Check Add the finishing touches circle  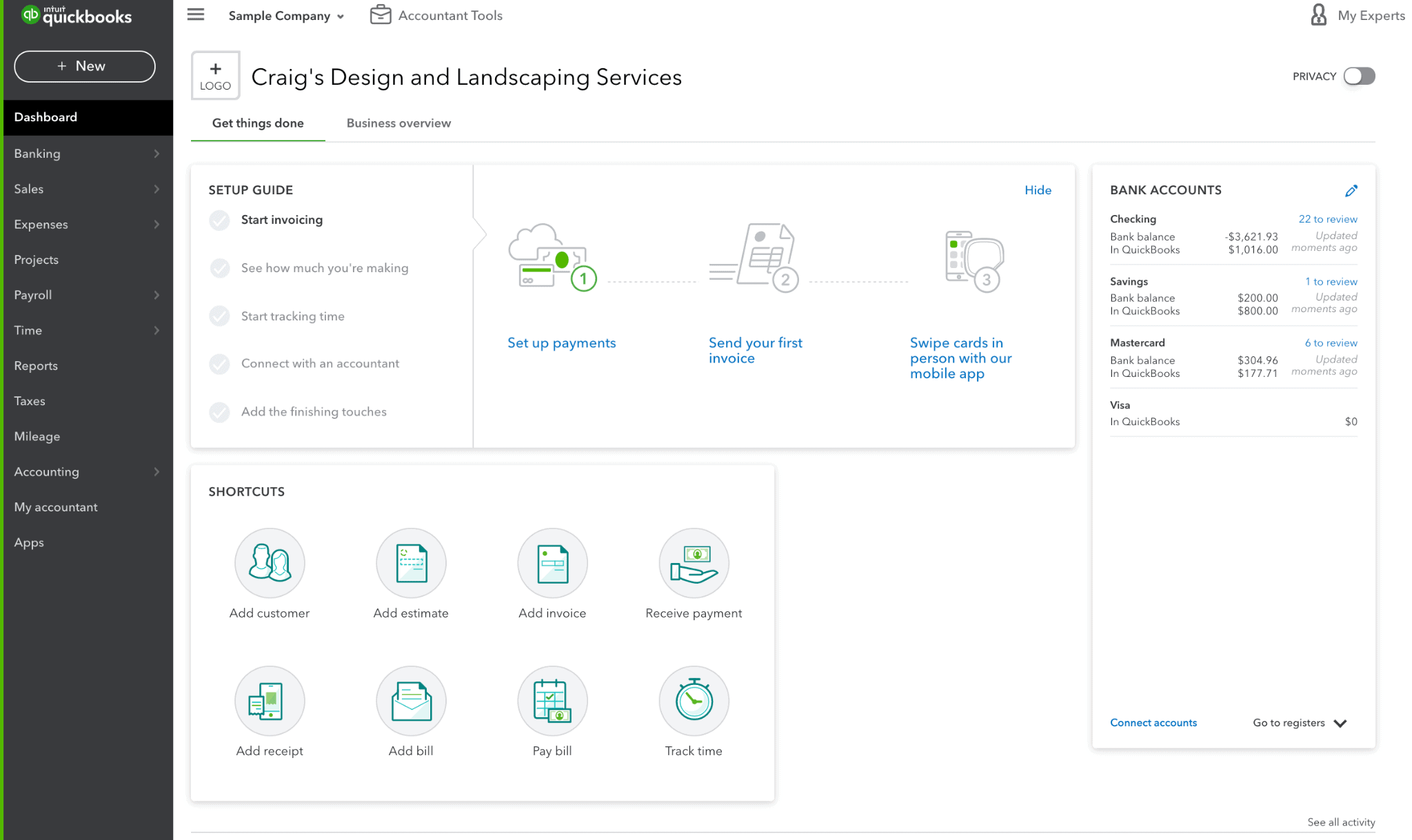point(219,411)
